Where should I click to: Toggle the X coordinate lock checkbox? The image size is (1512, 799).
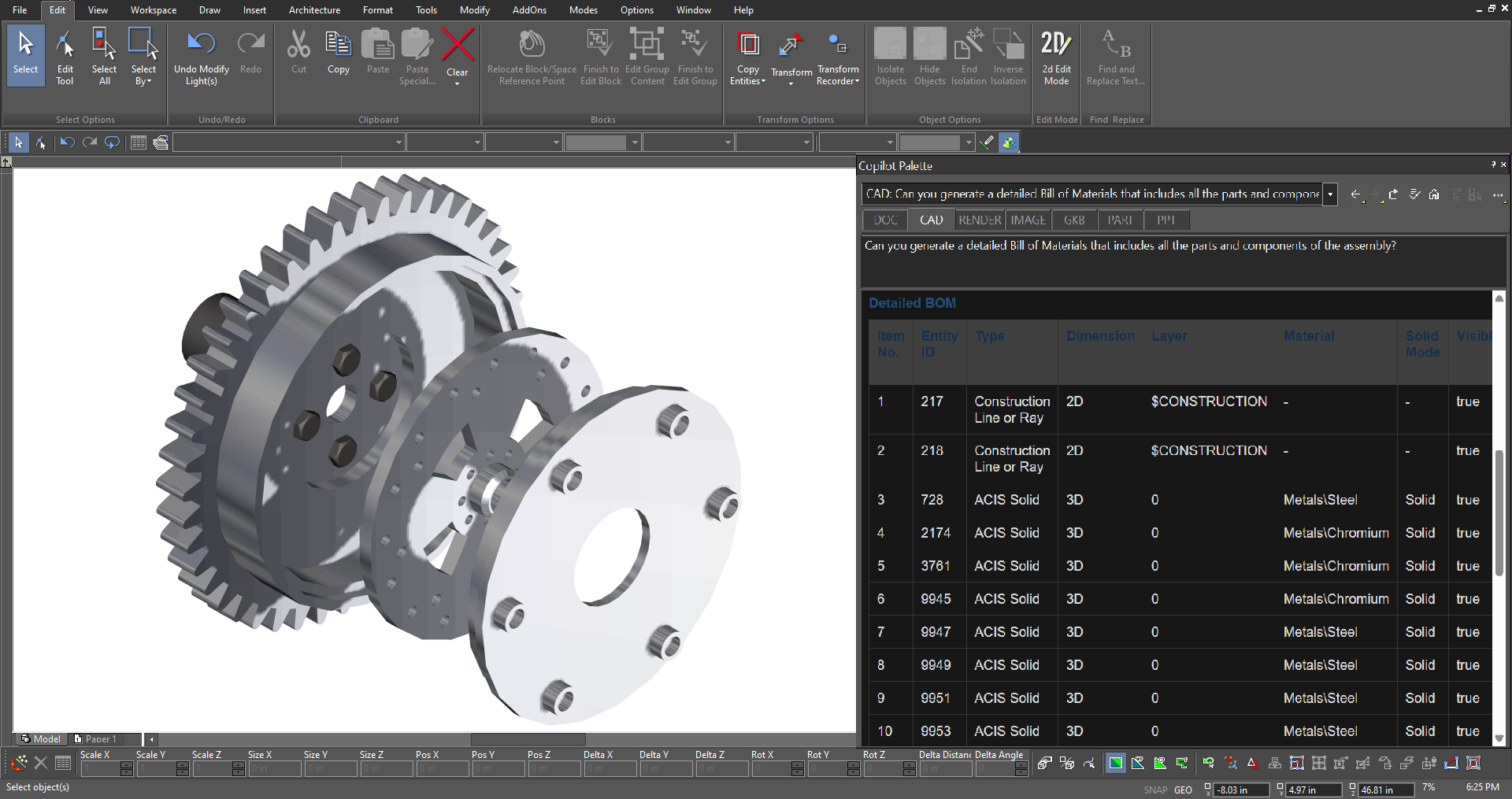[x=1208, y=787]
